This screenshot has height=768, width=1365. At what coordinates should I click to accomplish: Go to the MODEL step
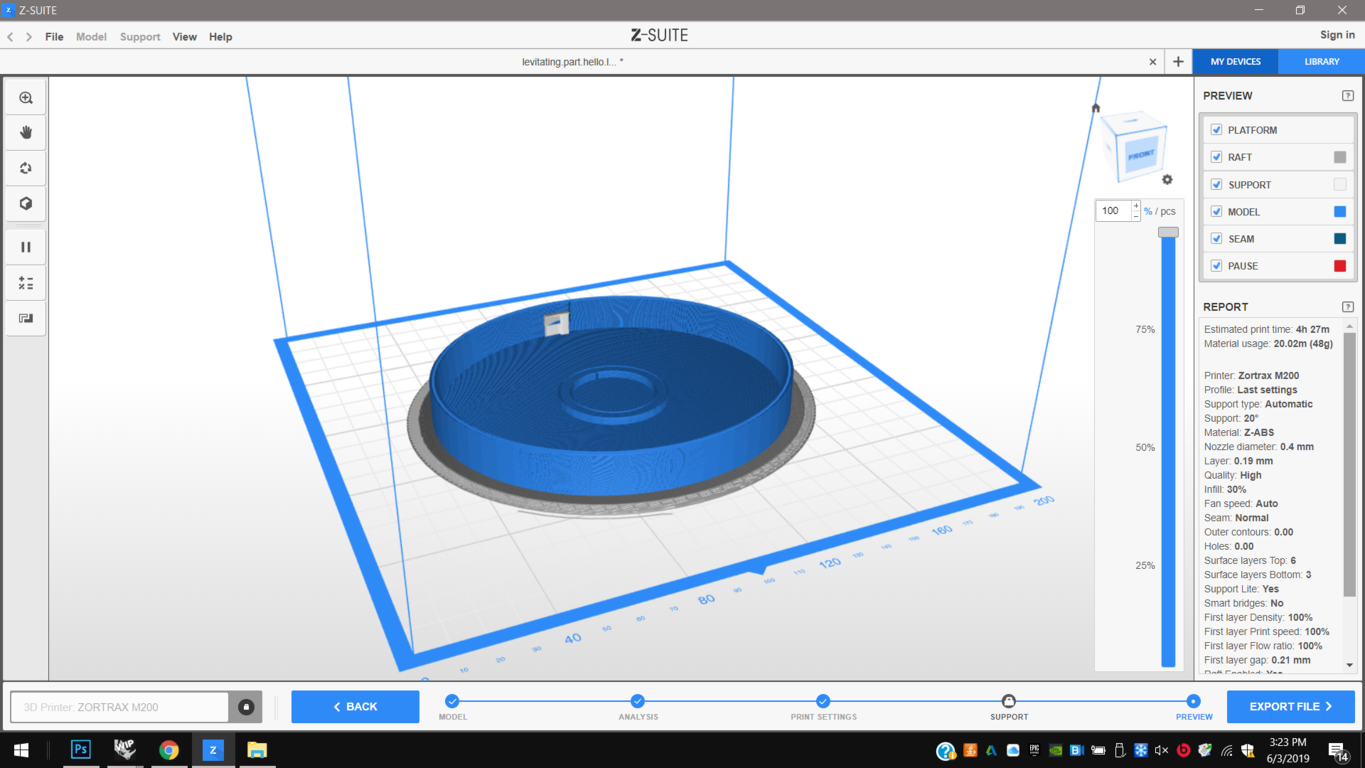(452, 702)
